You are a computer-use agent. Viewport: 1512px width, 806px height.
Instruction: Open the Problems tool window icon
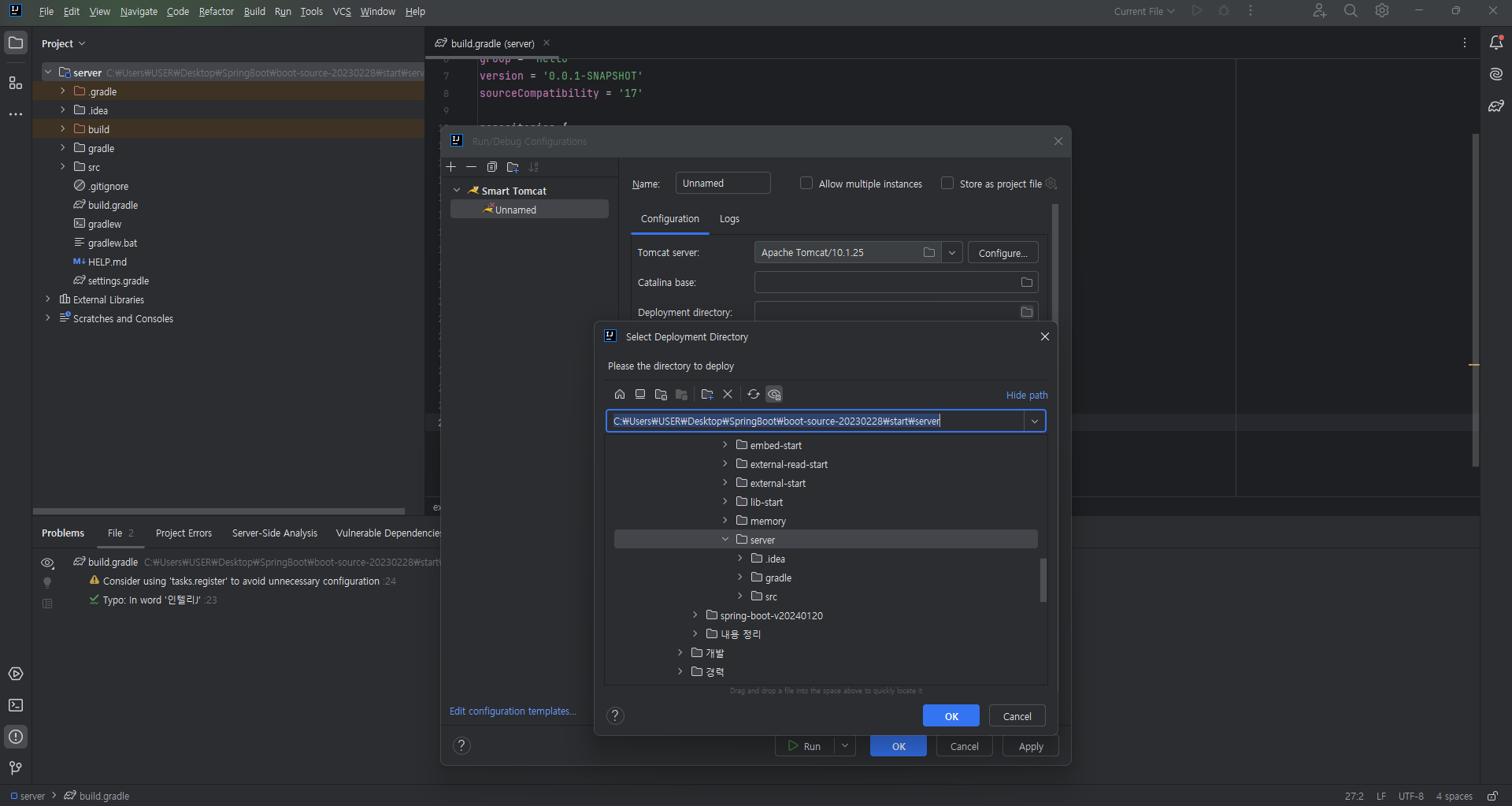click(x=16, y=737)
